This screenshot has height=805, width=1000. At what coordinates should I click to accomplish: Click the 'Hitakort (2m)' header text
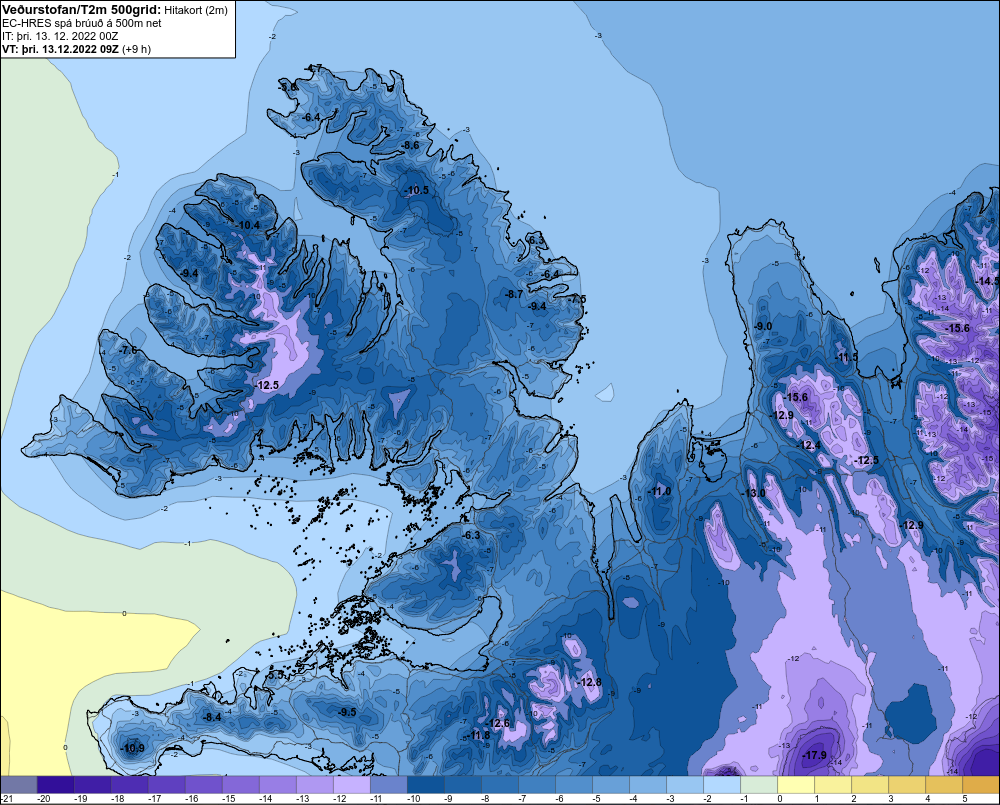coord(196,10)
